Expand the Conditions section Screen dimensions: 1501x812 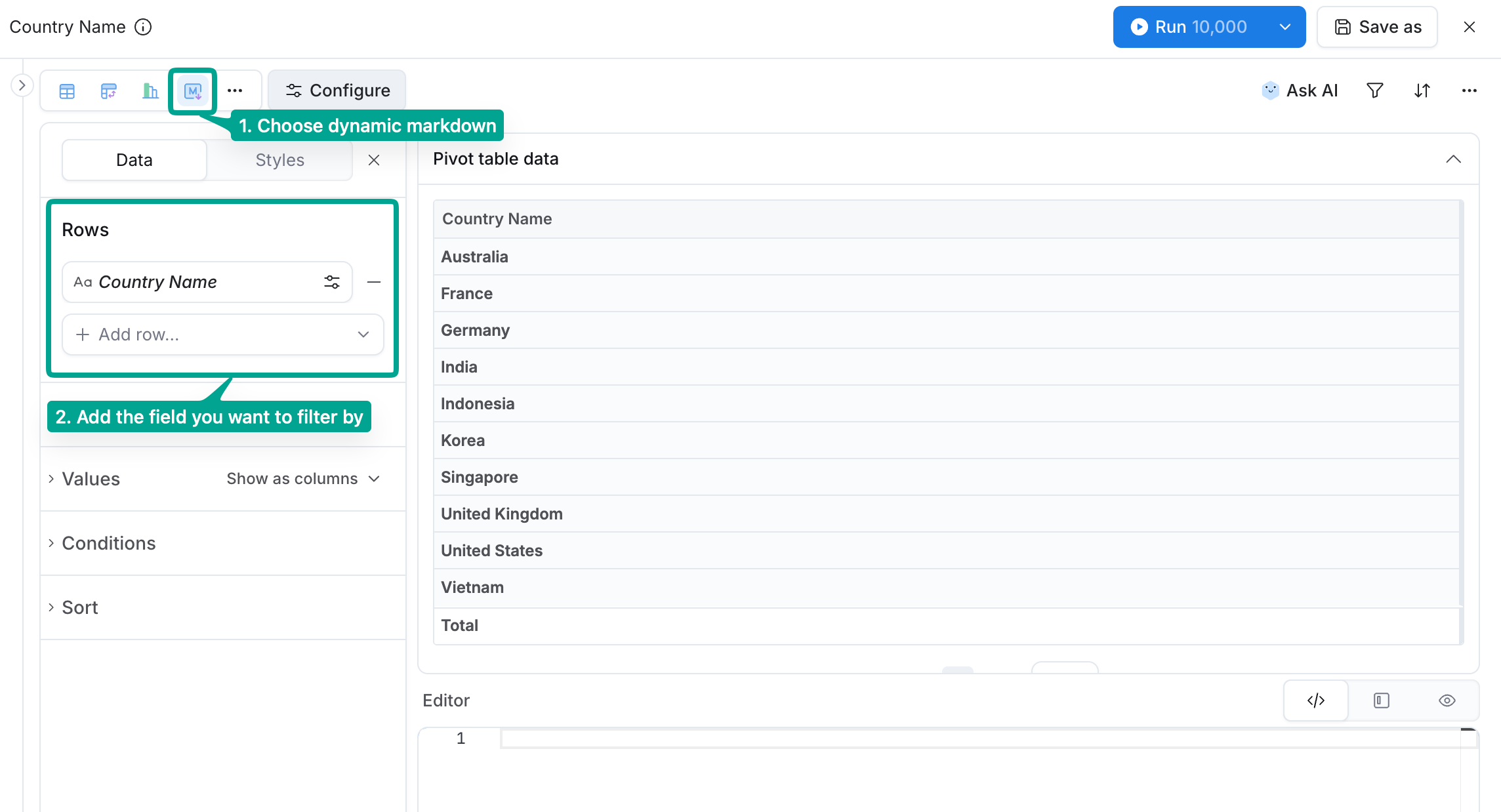[102, 543]
